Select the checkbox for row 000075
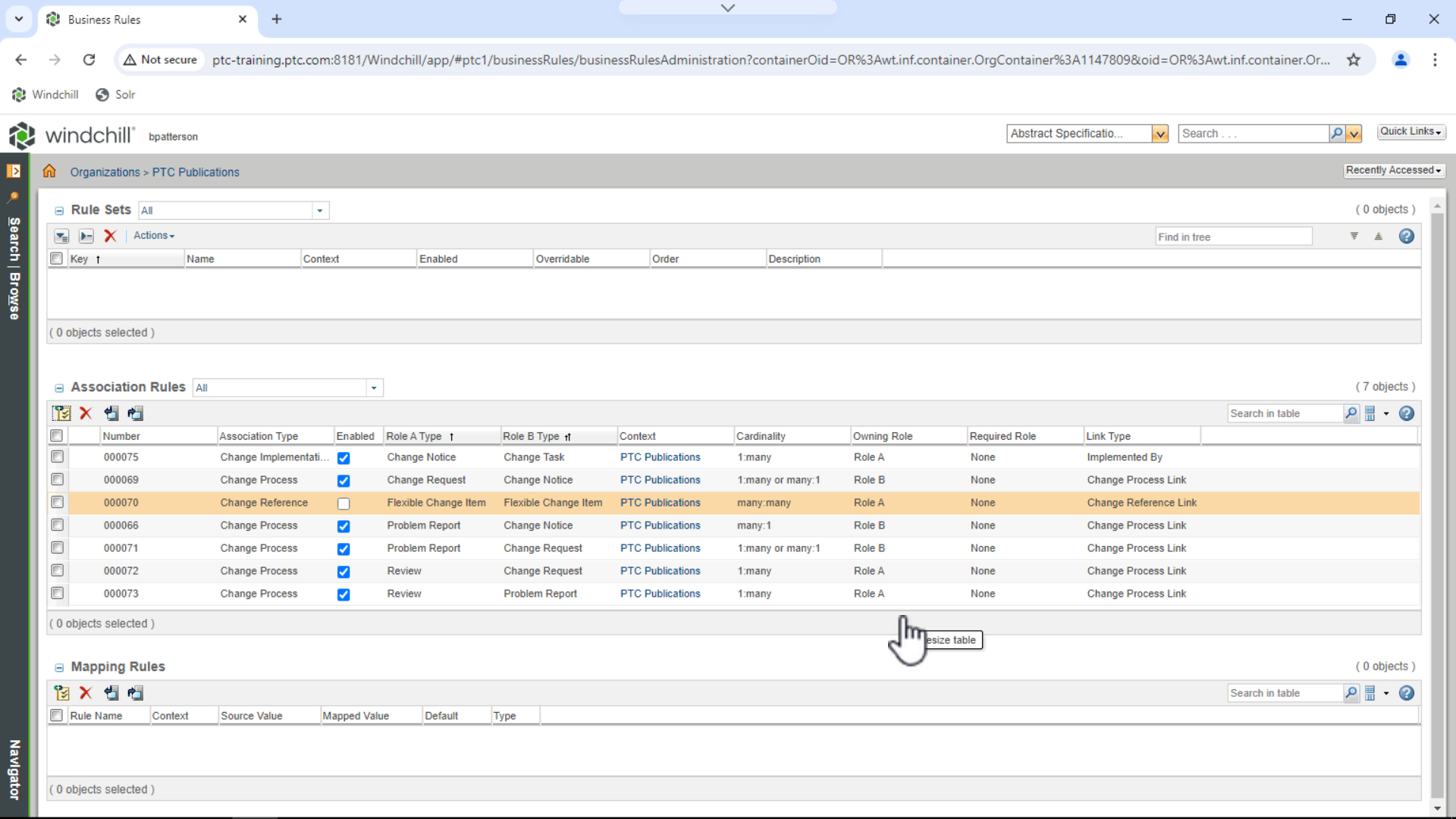 tap(57, 457)
